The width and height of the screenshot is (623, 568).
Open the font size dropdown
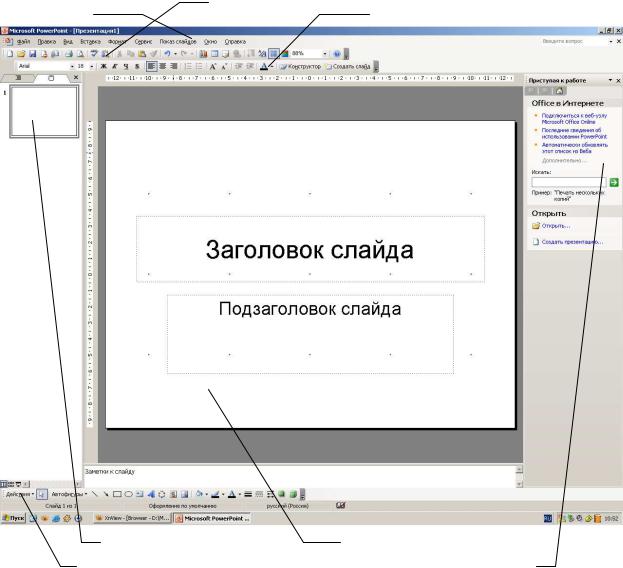[x=91, y=66]
